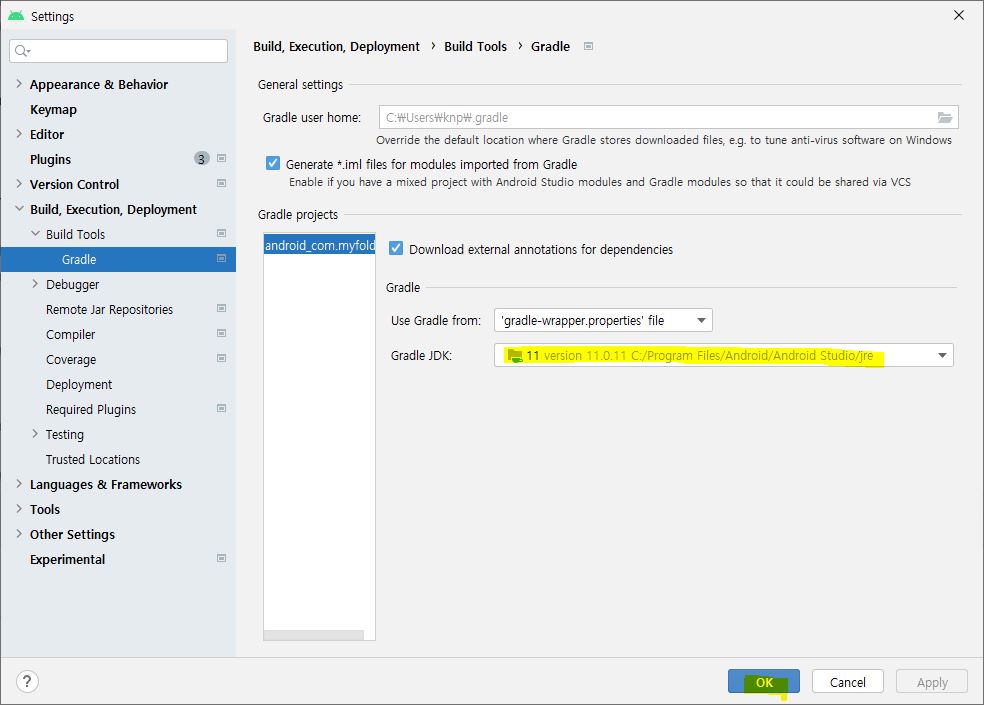Open the Gradle JDK dropdown

click(940, 354)
